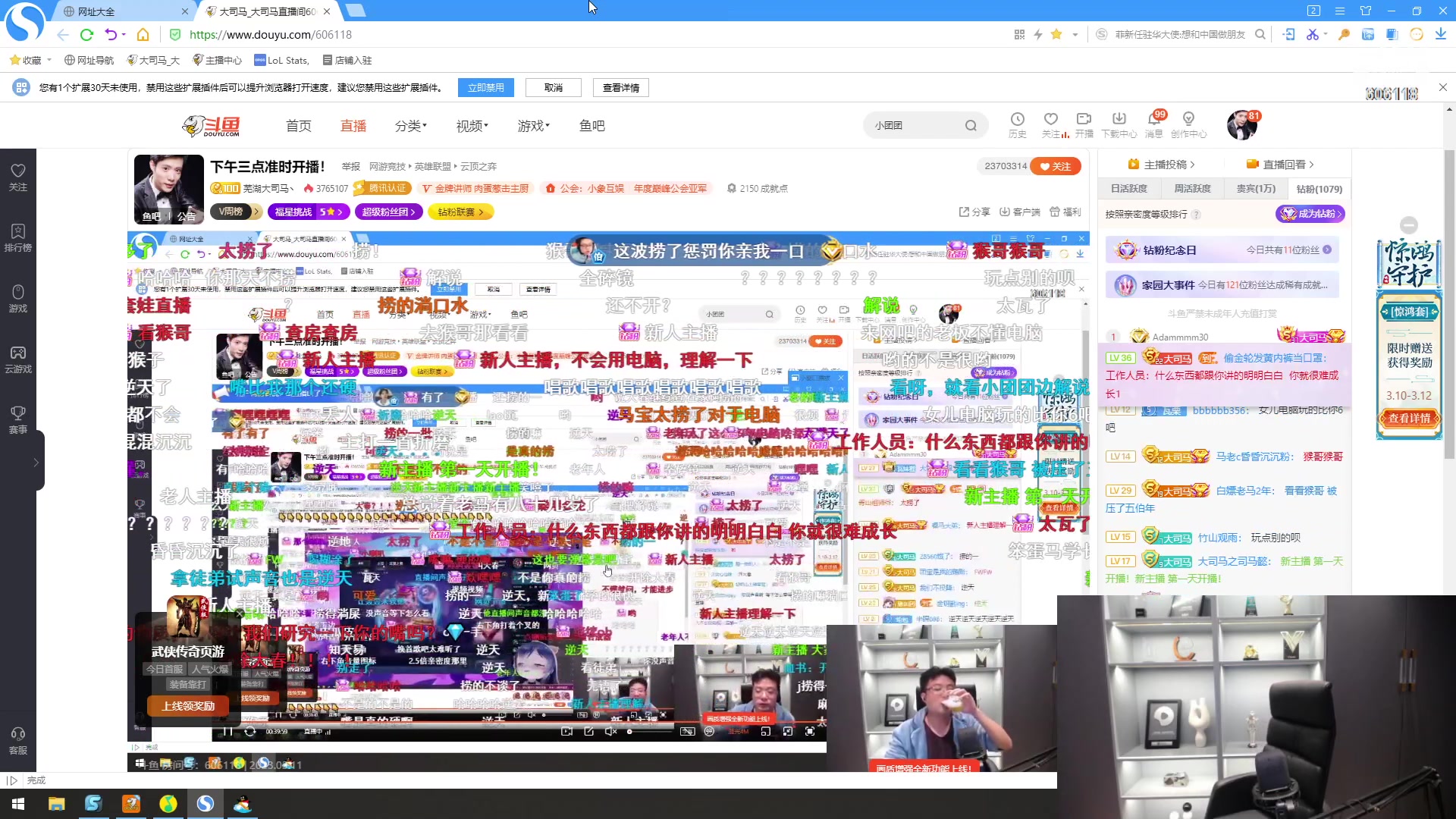The height and width of the screenshot is (819, 1456).
Task: Open Windows Start menu
Action: click(18, 804)
